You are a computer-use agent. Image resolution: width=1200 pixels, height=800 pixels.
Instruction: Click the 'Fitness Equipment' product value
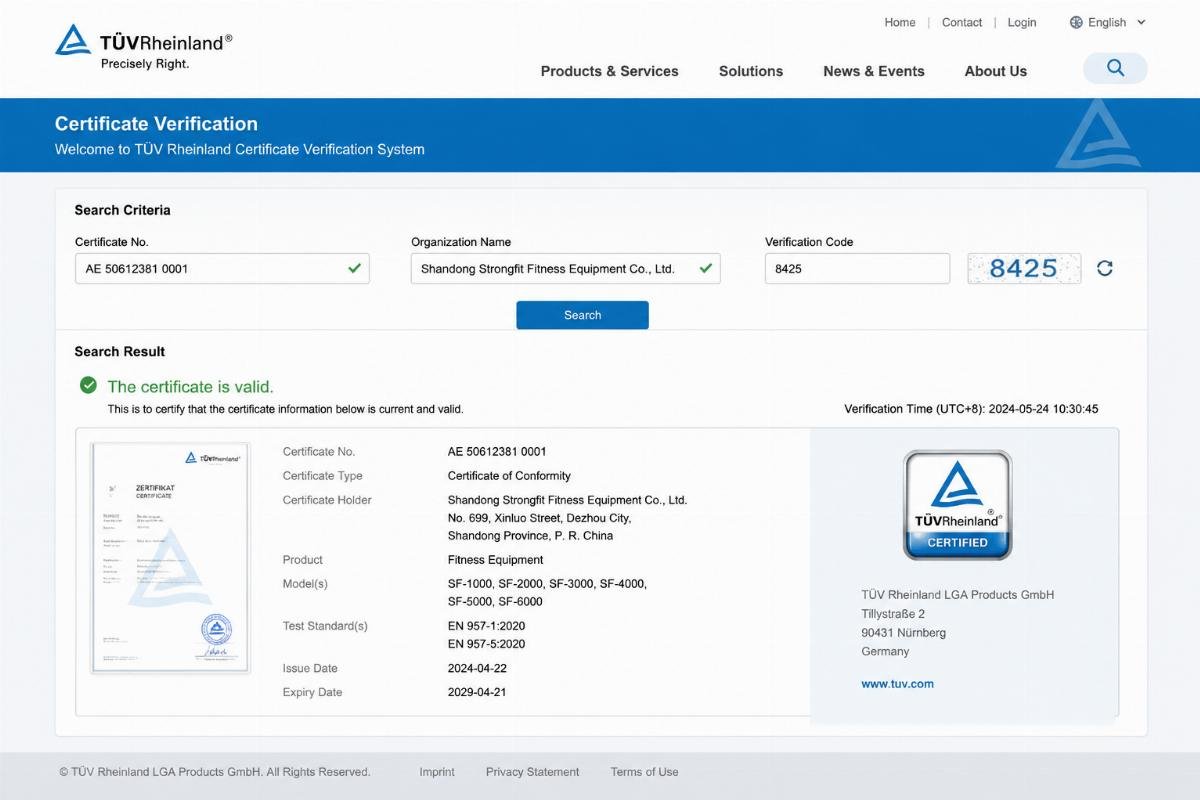tap(496, 560)
